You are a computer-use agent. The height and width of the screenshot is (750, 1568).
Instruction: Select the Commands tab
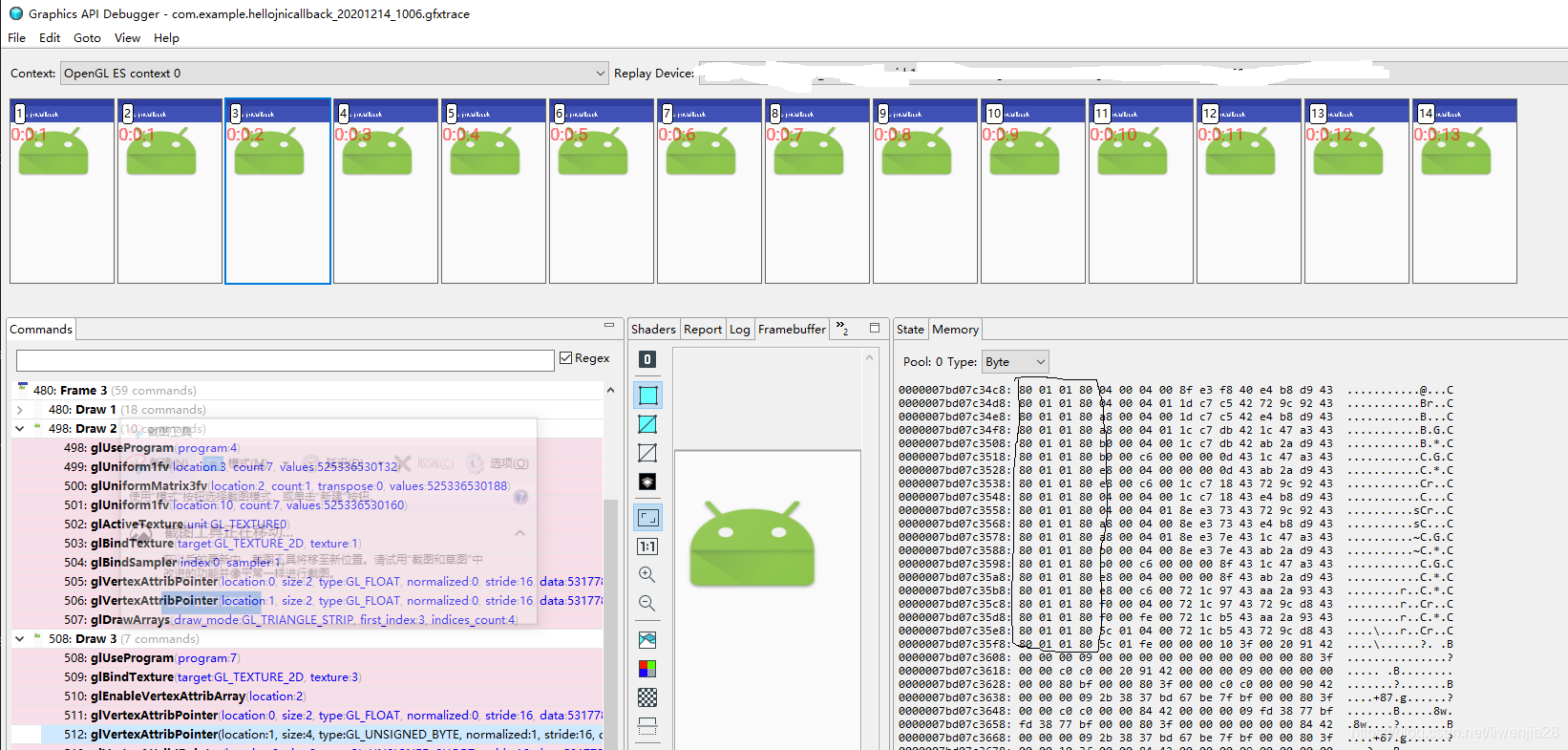(41, 330)
